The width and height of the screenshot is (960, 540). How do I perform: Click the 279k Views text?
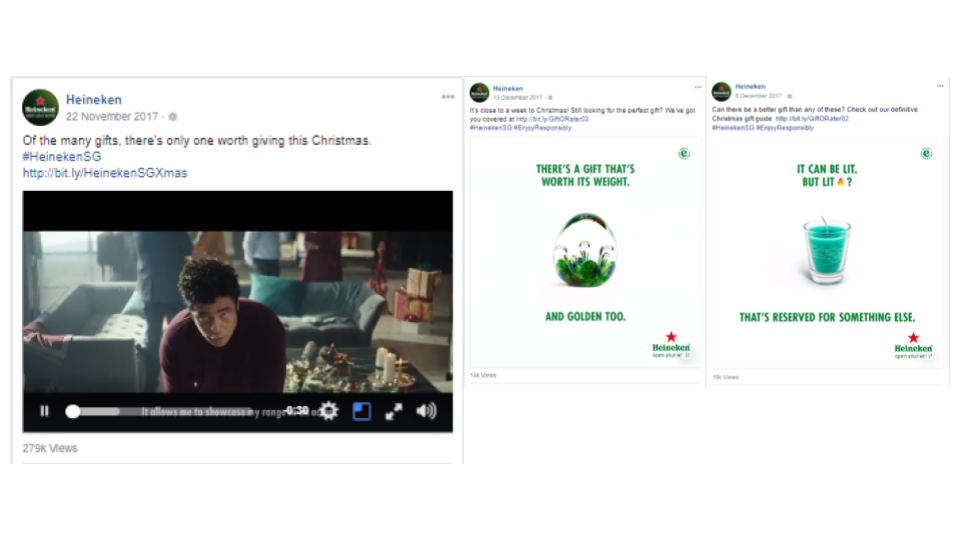pyautogui.click(x=50, y=448)
